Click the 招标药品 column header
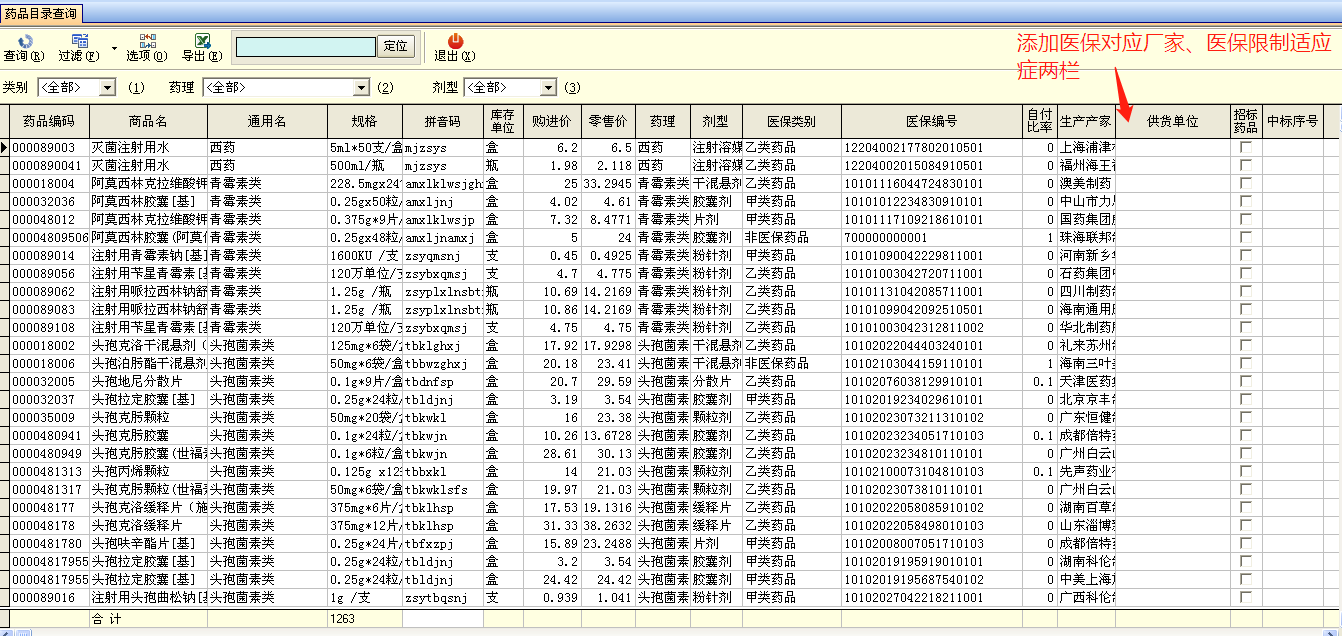Screen dimensions: 1342x636 coord(1246,121)
